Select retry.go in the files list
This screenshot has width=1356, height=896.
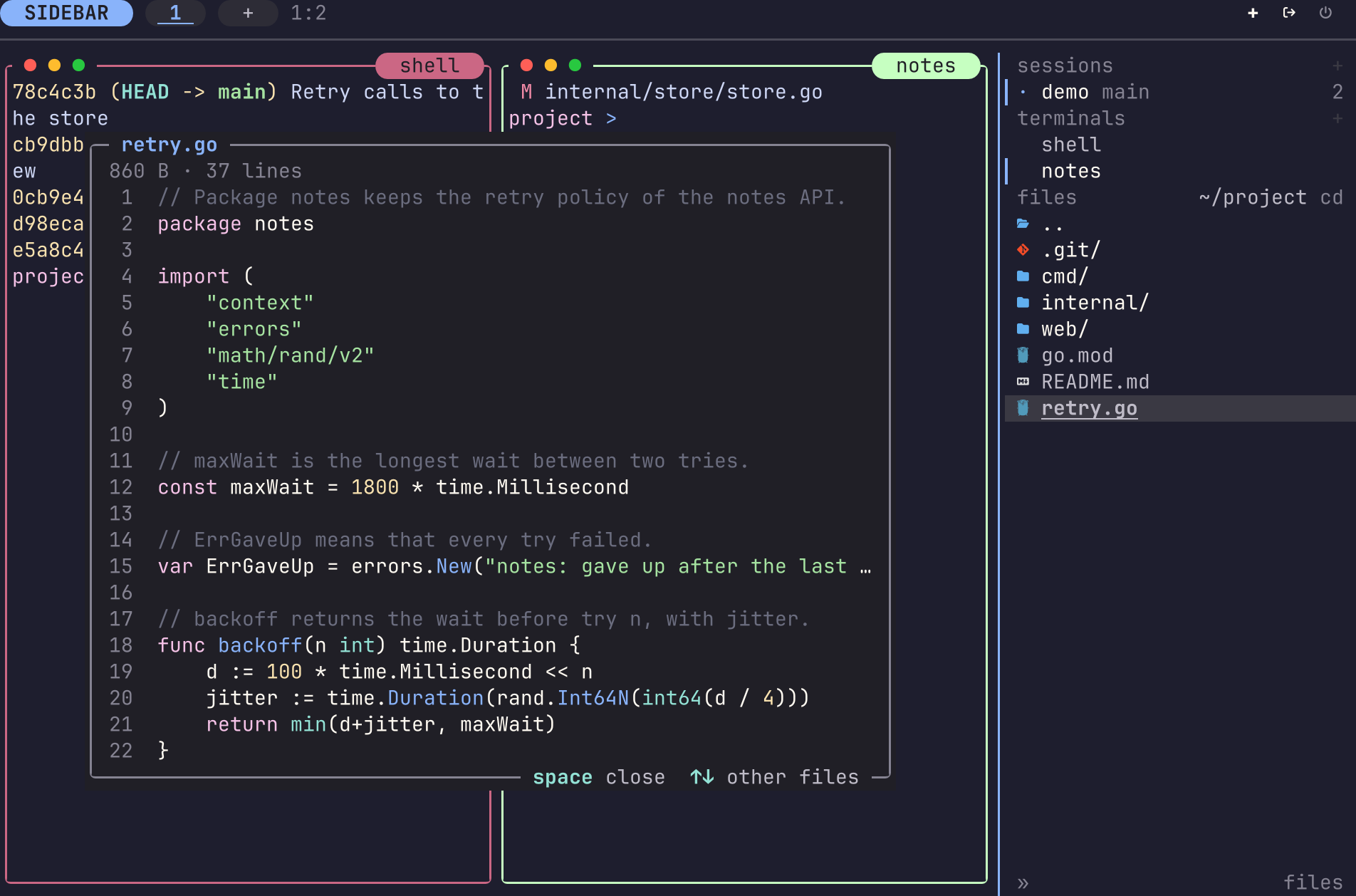pyautogui.click(x=1180, y=408)
